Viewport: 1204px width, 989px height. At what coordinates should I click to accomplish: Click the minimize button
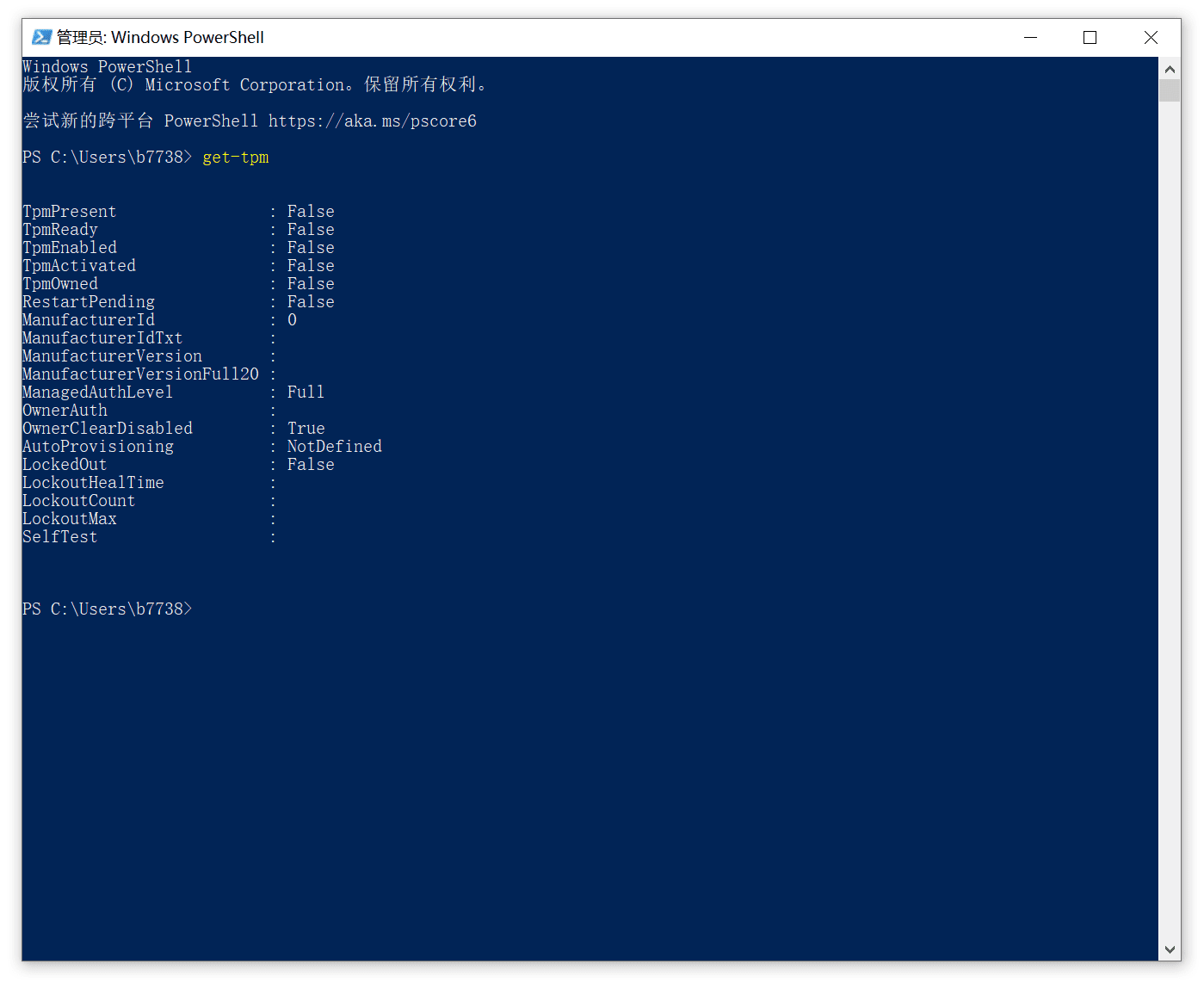coord(1030,37)
